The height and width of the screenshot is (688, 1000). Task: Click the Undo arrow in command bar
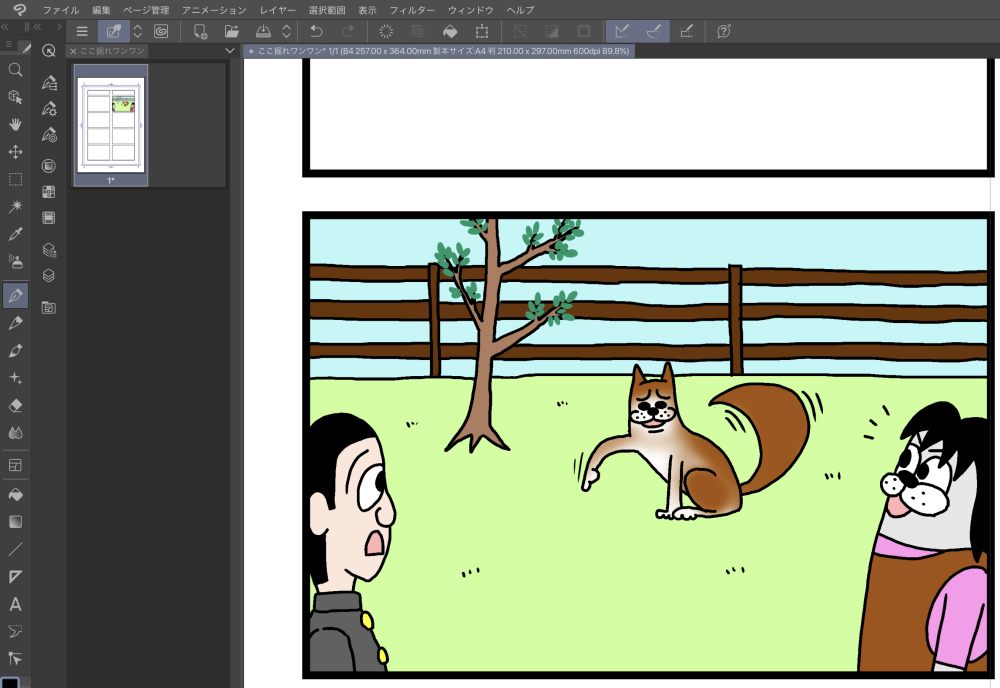point(316,31)
